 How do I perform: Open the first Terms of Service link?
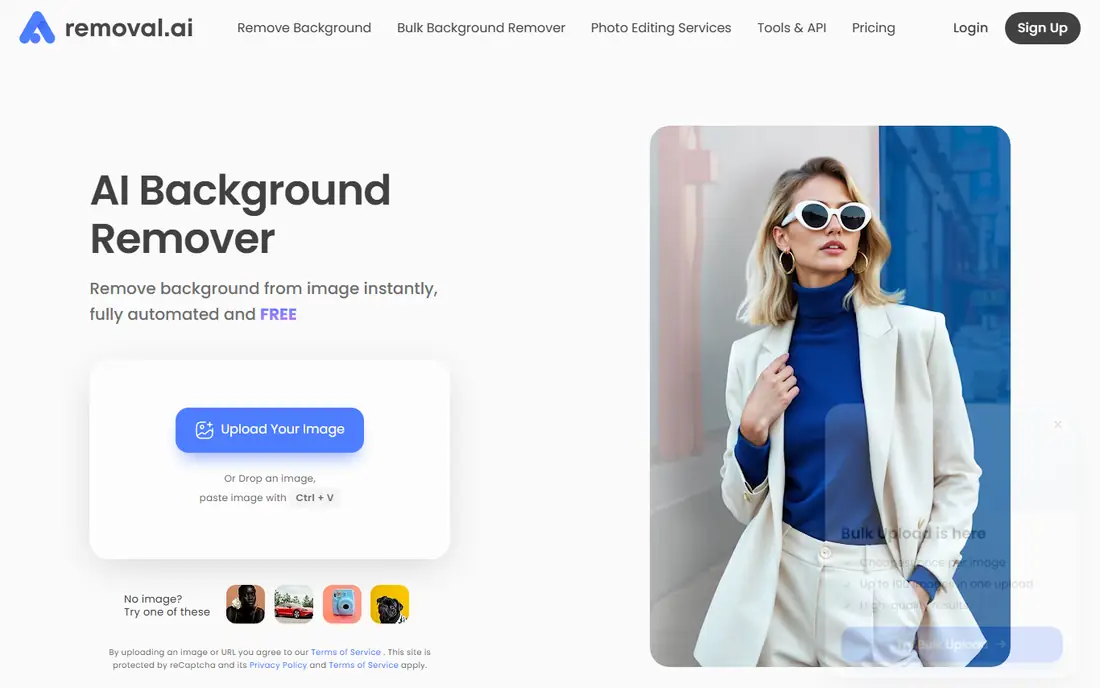[346, 652]
